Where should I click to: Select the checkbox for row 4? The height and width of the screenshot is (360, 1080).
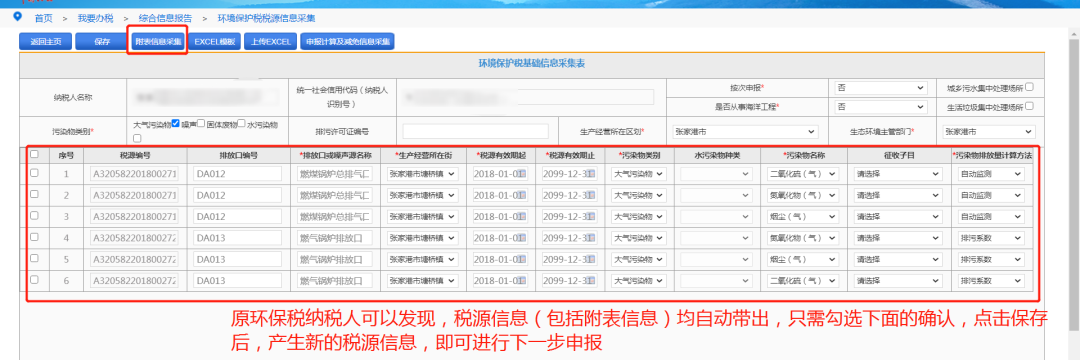point(34,237)
